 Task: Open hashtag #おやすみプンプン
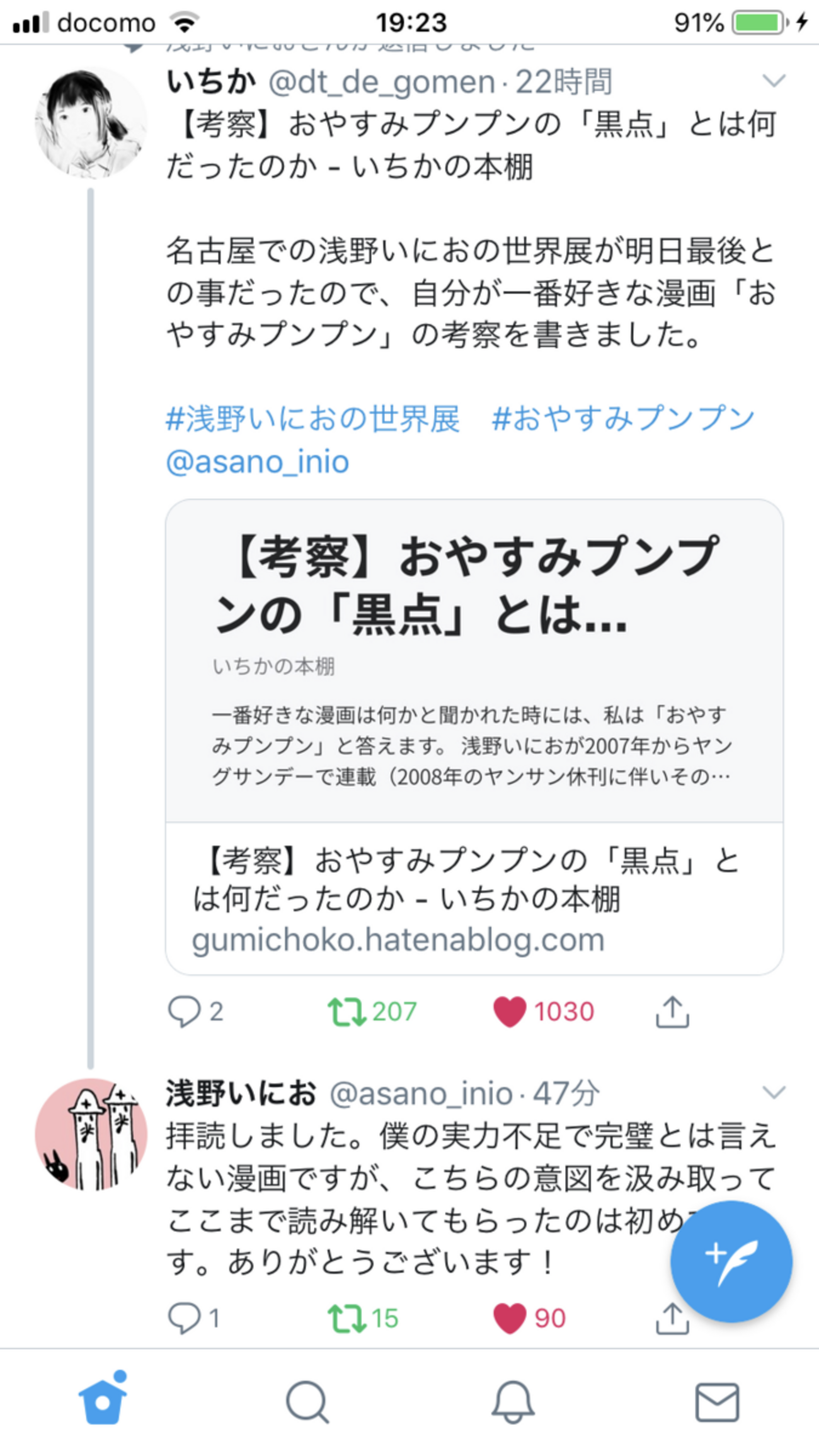(x=623, y=419)
